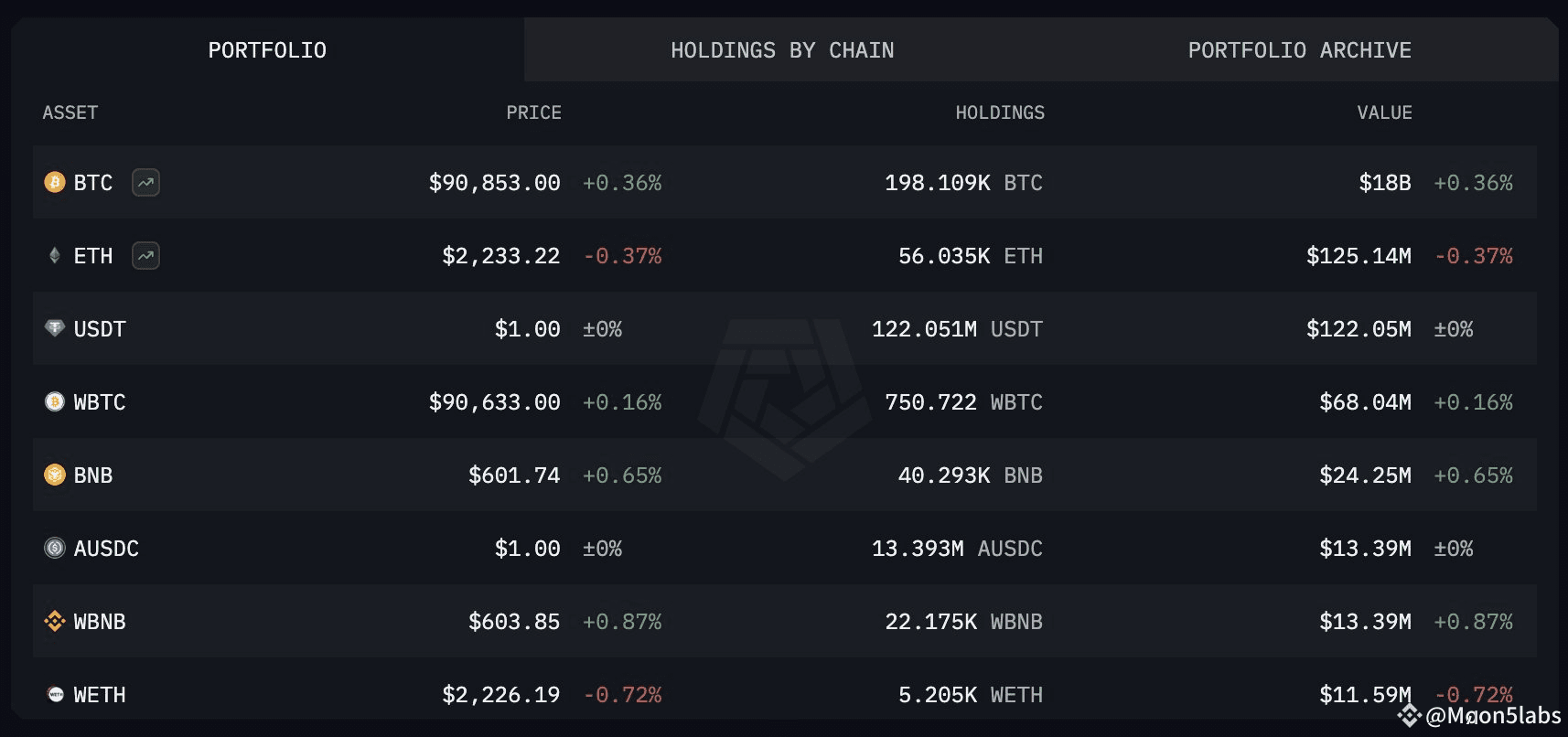Click the BTC Bitcoin coin icon
The height and width of the screenshot is (737, 1568).
[x=56, y=183]
